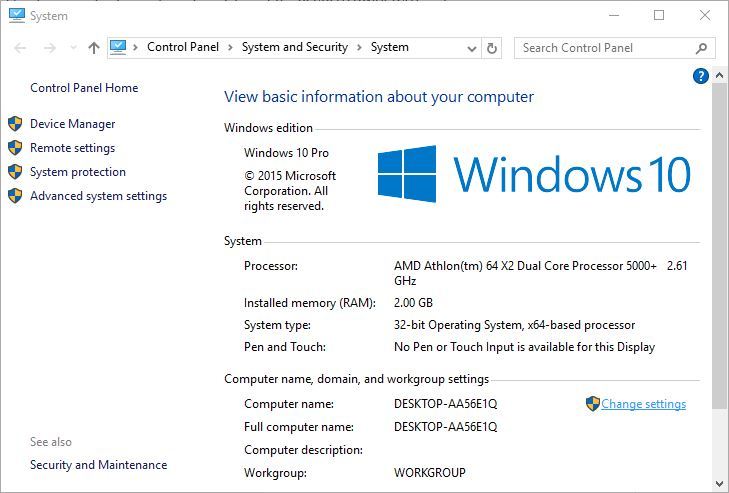729x493 pixels.
Task: Expand chevron after System and Security
Action: [x=359, y=47]
